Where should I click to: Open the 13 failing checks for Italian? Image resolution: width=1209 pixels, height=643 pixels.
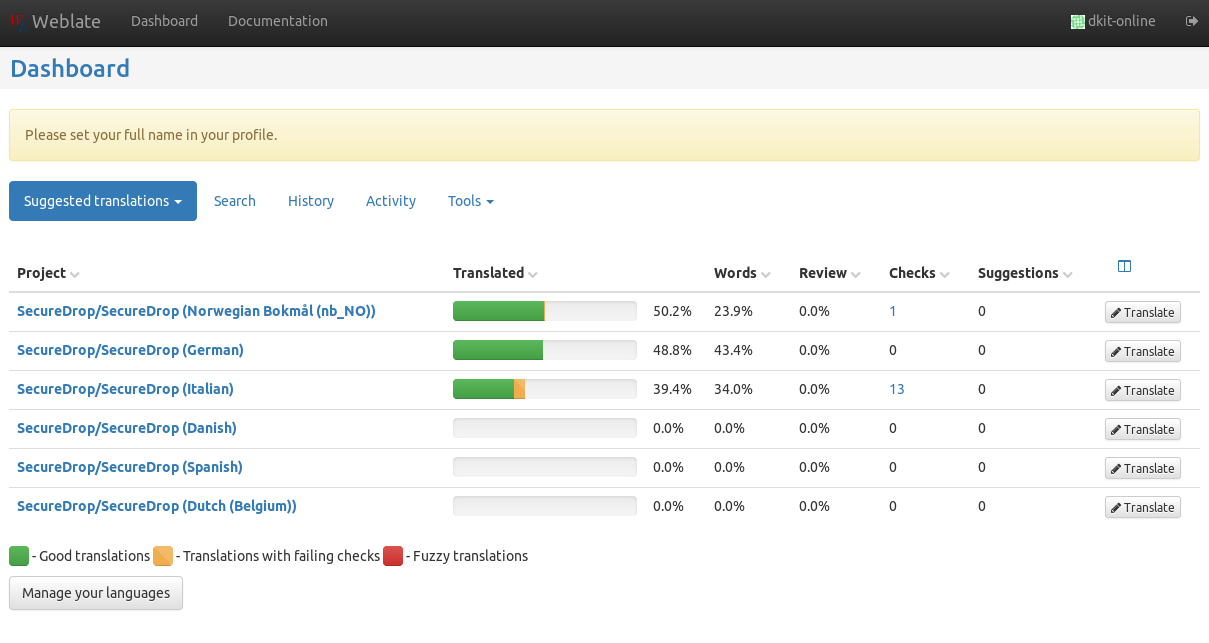coord(897,389)
